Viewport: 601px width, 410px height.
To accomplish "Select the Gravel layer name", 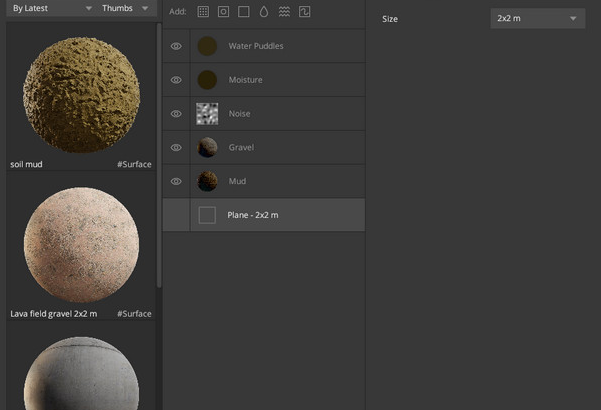I will tap(241, 147).
